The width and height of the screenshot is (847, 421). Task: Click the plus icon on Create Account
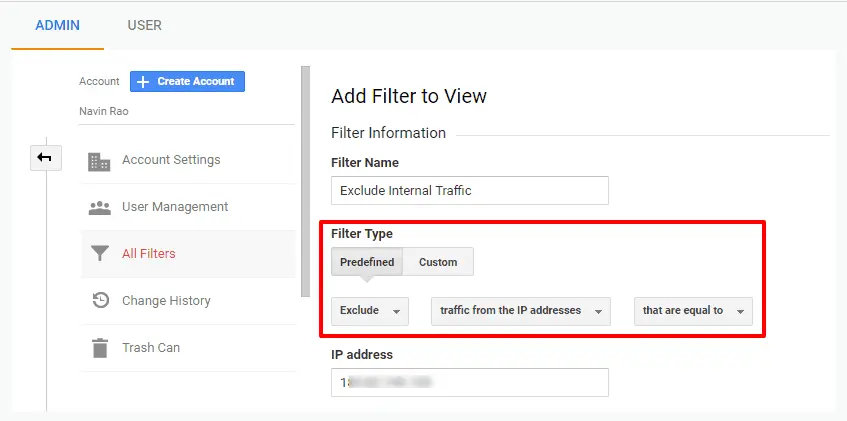click(x=143, y=81)
